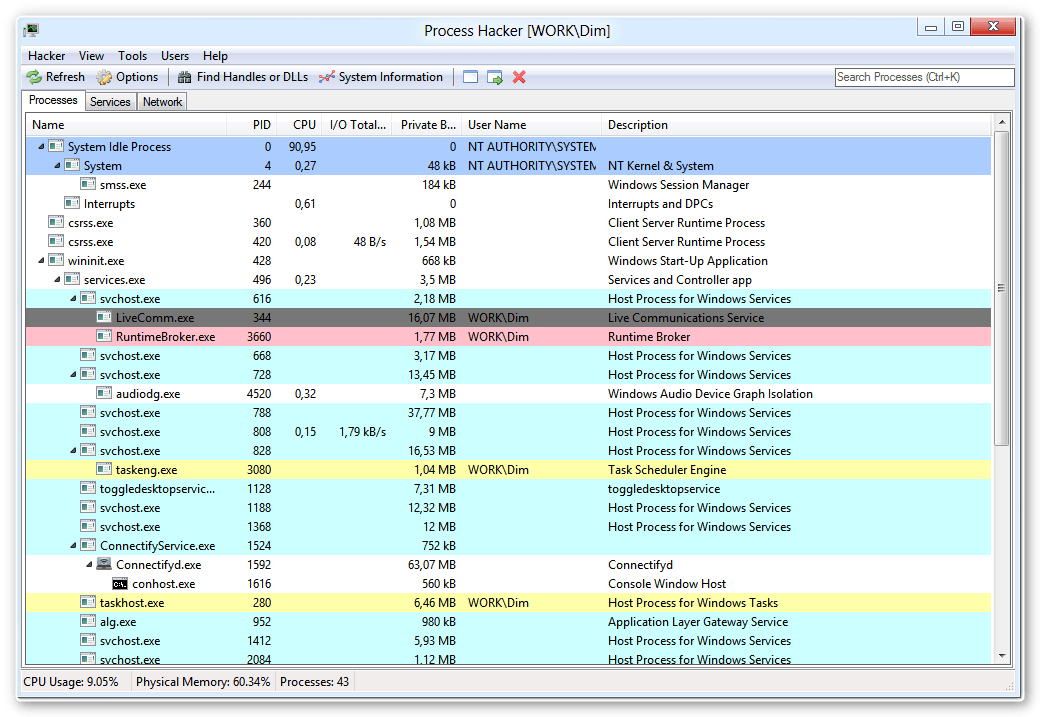Image resolution: width=1040 pixels, height=717 pixels.
Task: Click the conhost.exe console icon
Action: [x=120, y=584]
